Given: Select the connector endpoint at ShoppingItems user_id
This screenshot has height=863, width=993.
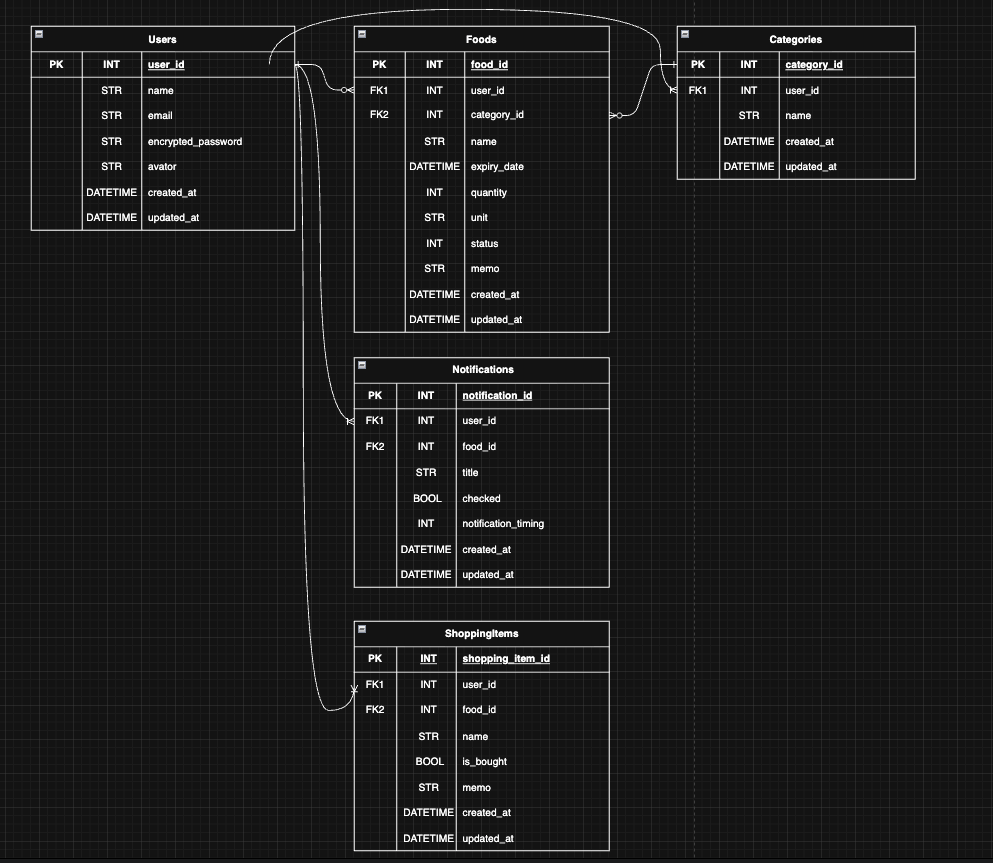Looking at the screenshot, I should tap(353, 688).
